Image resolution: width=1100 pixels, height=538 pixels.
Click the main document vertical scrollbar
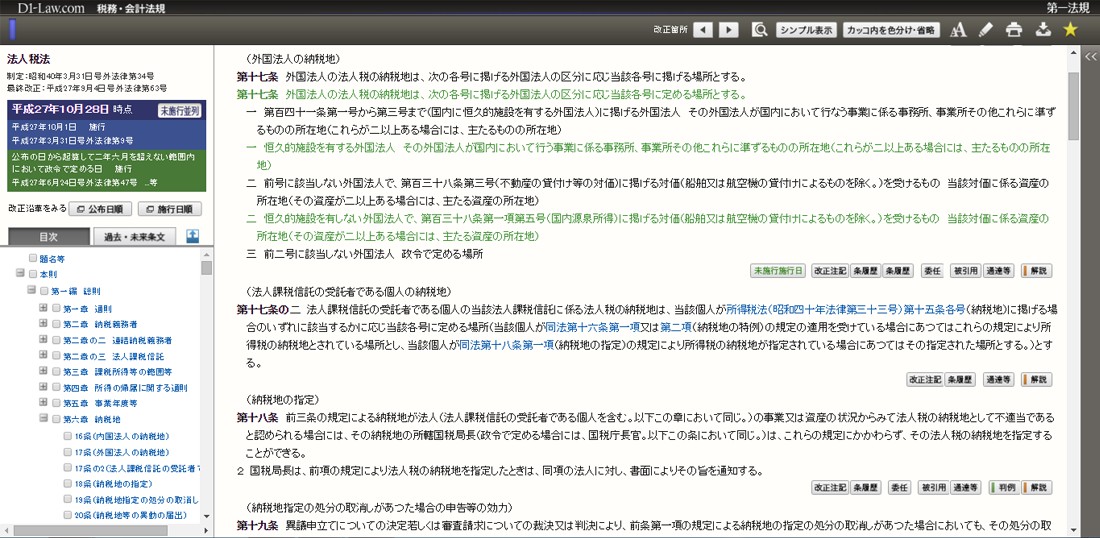click(1073, 300)
